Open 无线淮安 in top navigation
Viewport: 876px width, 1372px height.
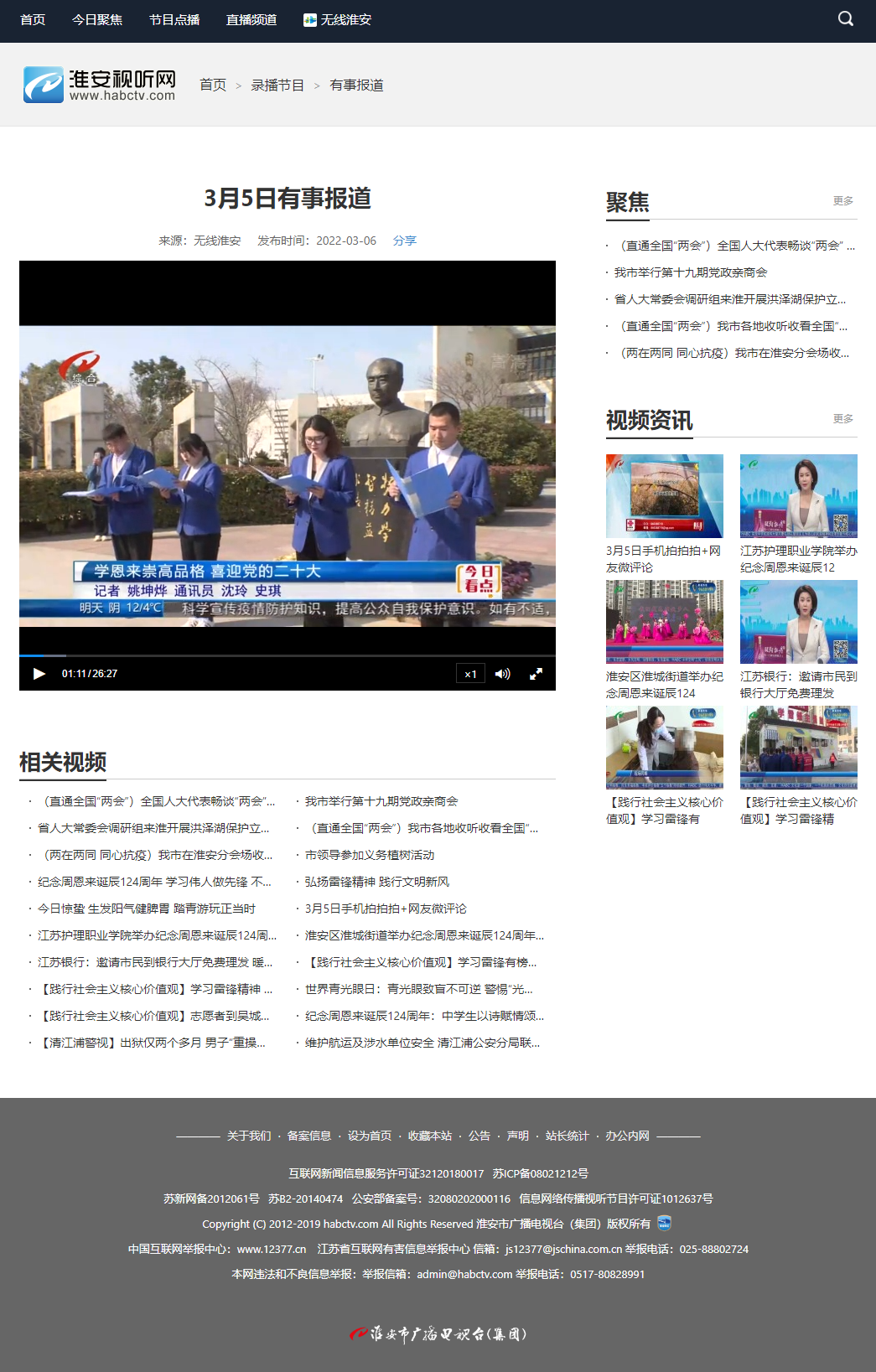click(337, 19)
